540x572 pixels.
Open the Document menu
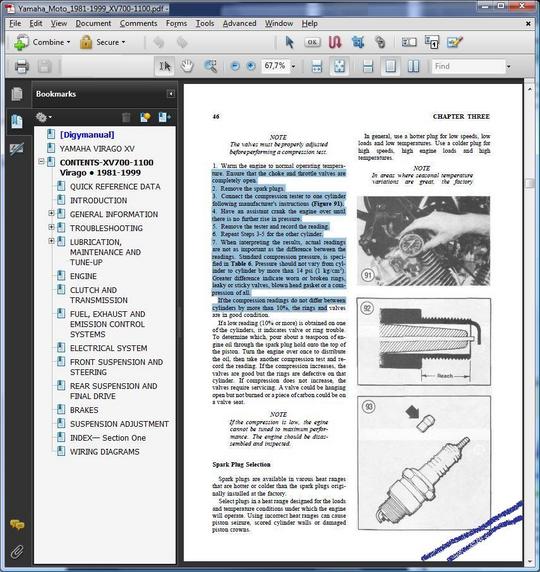(x=93, y=24)
